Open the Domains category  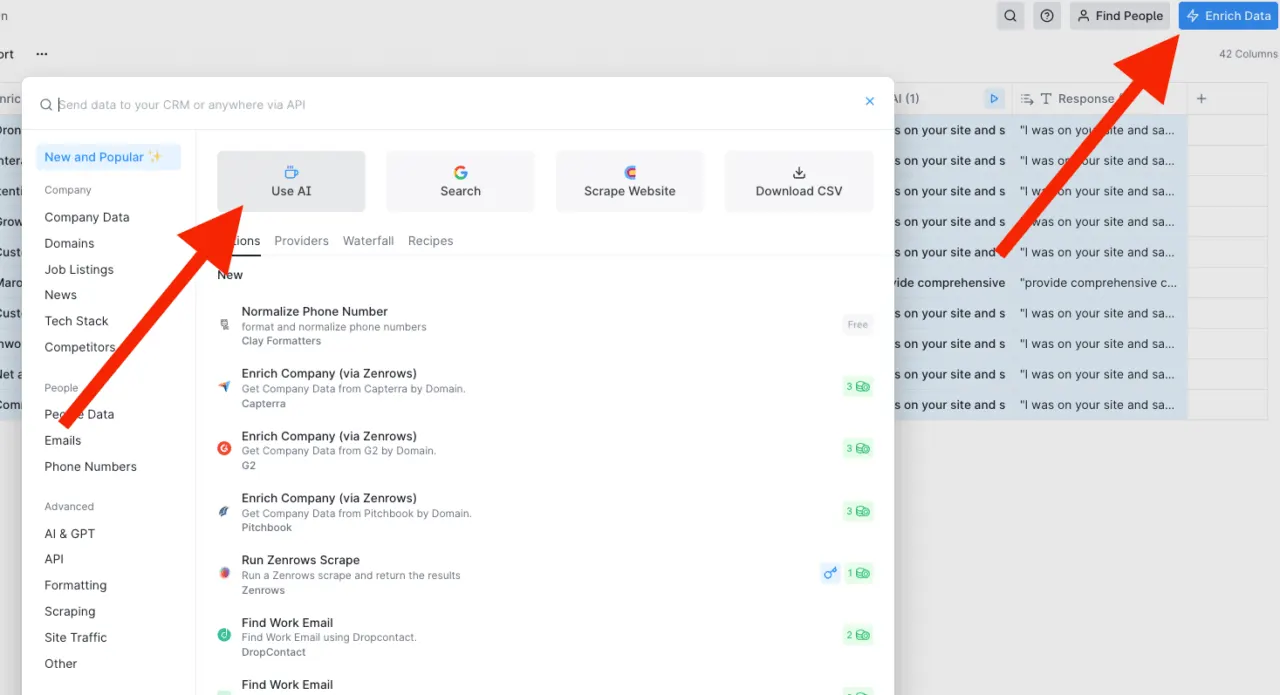coord(69,243)
